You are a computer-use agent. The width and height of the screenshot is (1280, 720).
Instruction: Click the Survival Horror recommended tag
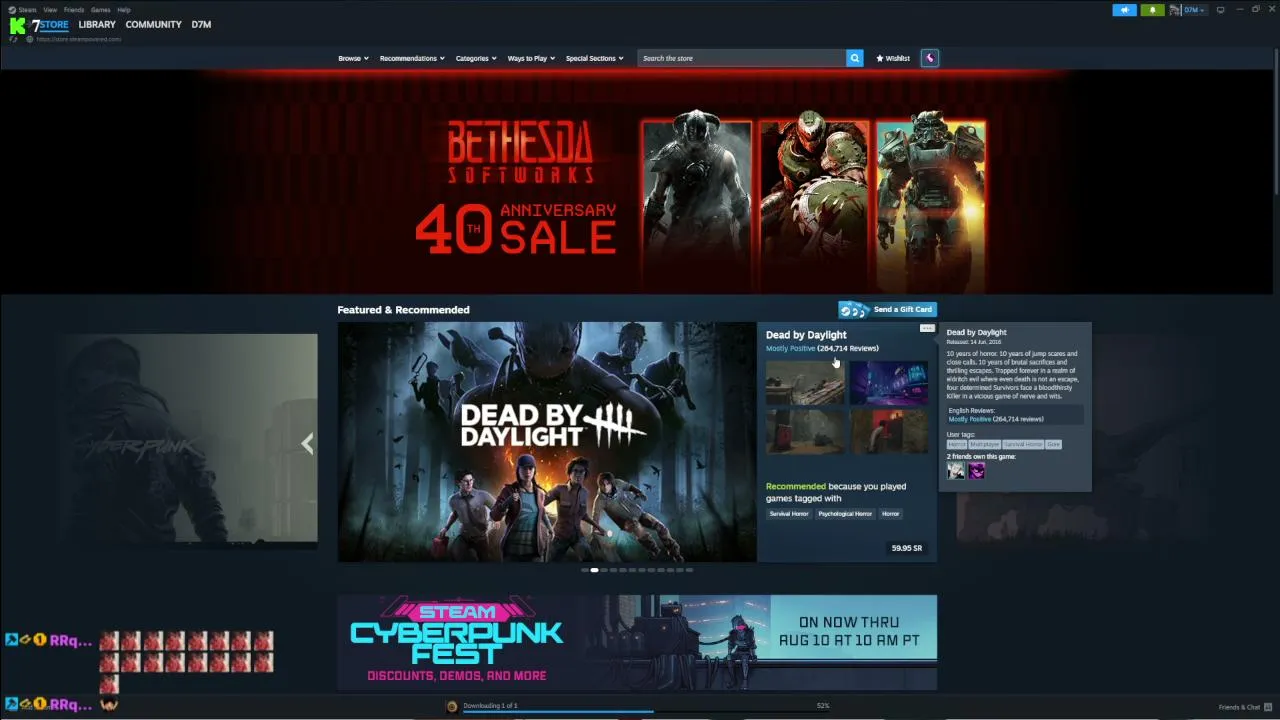(x=789, y=514)
